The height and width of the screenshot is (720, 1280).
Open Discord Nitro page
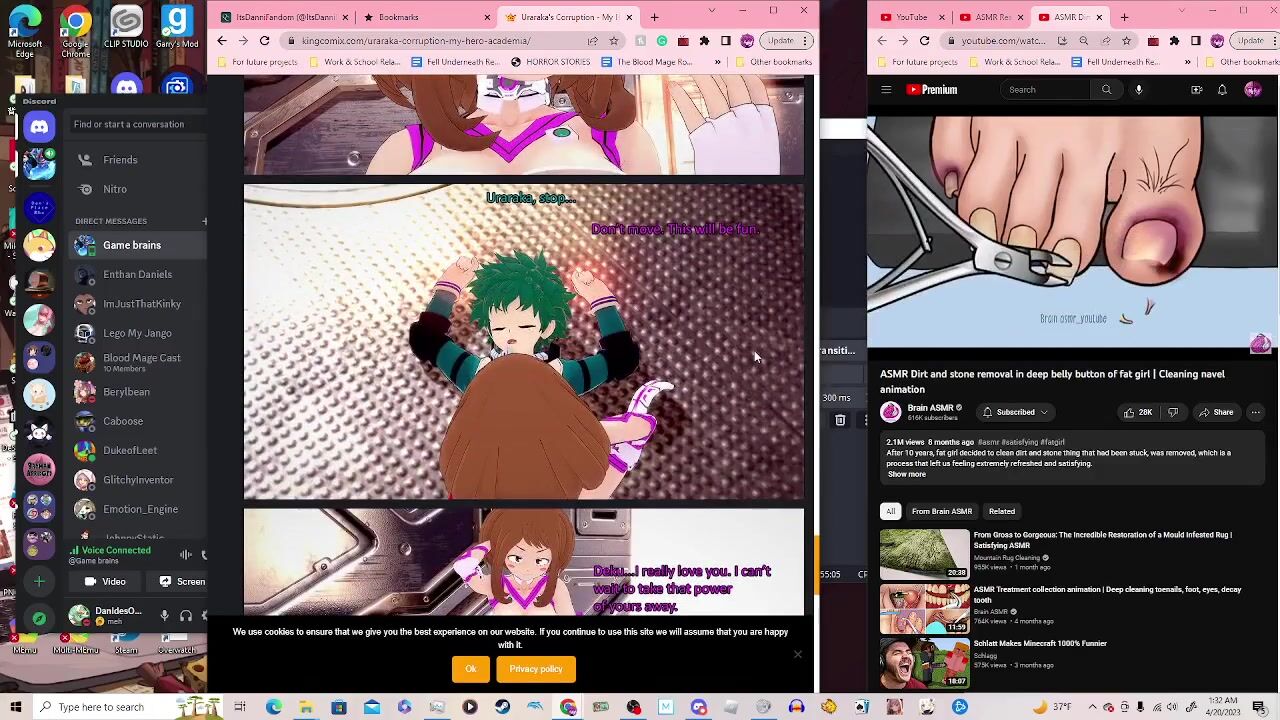point(115,189)
